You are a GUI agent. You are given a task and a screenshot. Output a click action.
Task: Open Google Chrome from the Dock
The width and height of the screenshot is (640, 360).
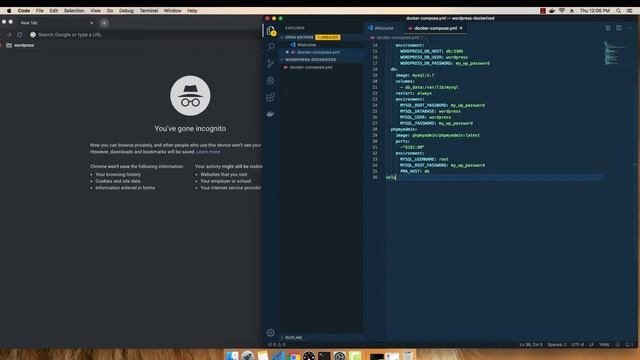click(293, 356)
